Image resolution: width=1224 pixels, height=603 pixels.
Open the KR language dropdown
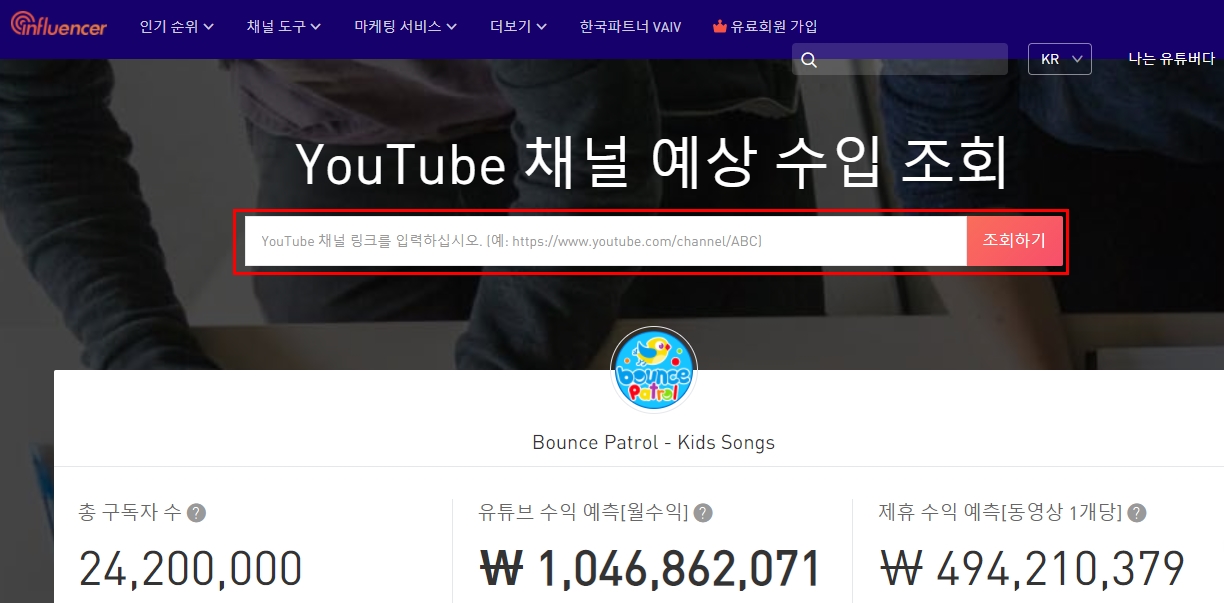pos(1059,59)
